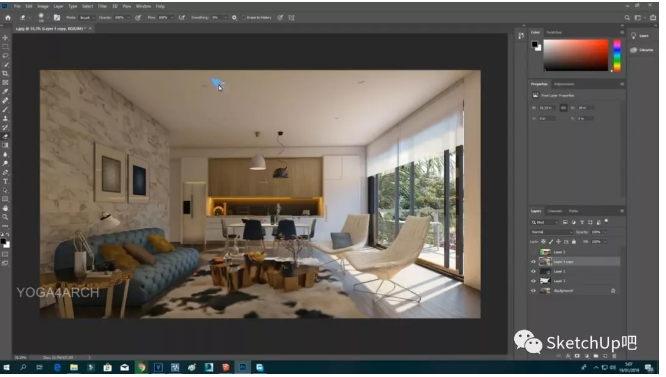This screenshot has width=666, height=377.
Task: Select the Crop tool
Action: 5,73
